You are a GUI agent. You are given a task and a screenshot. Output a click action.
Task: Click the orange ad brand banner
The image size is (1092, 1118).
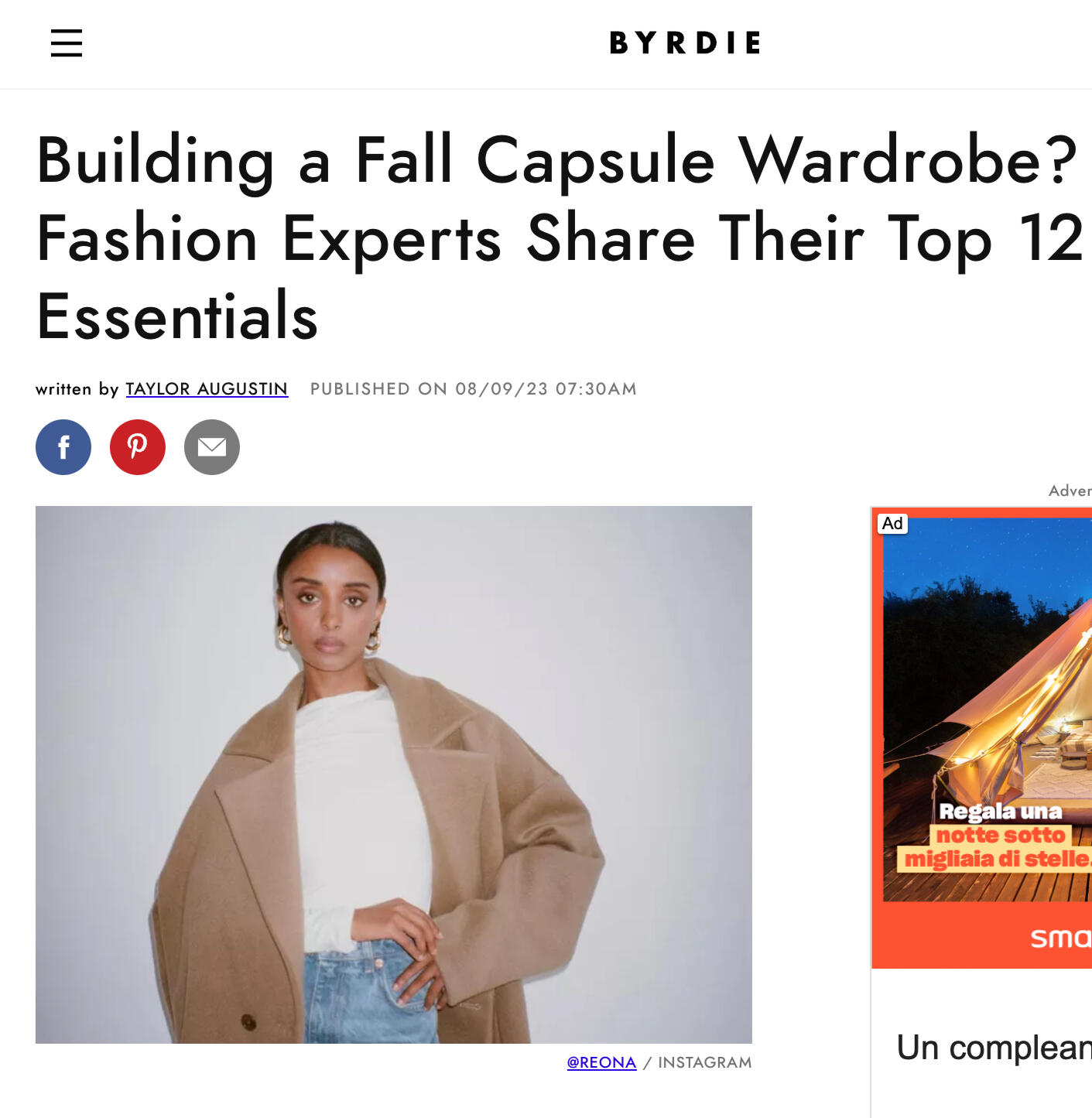[x=982, y=936]
